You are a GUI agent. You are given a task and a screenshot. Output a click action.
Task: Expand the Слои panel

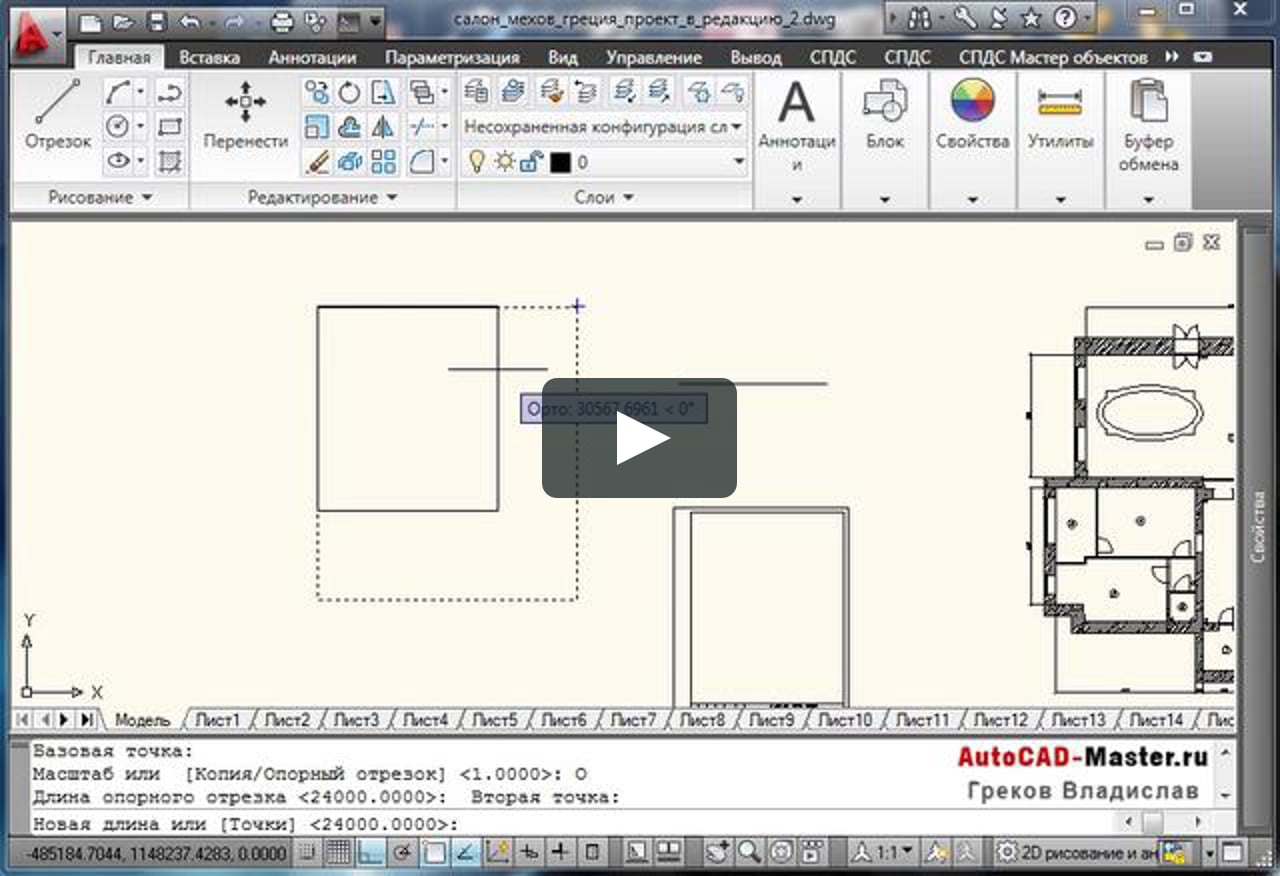(x=604, y=197)
